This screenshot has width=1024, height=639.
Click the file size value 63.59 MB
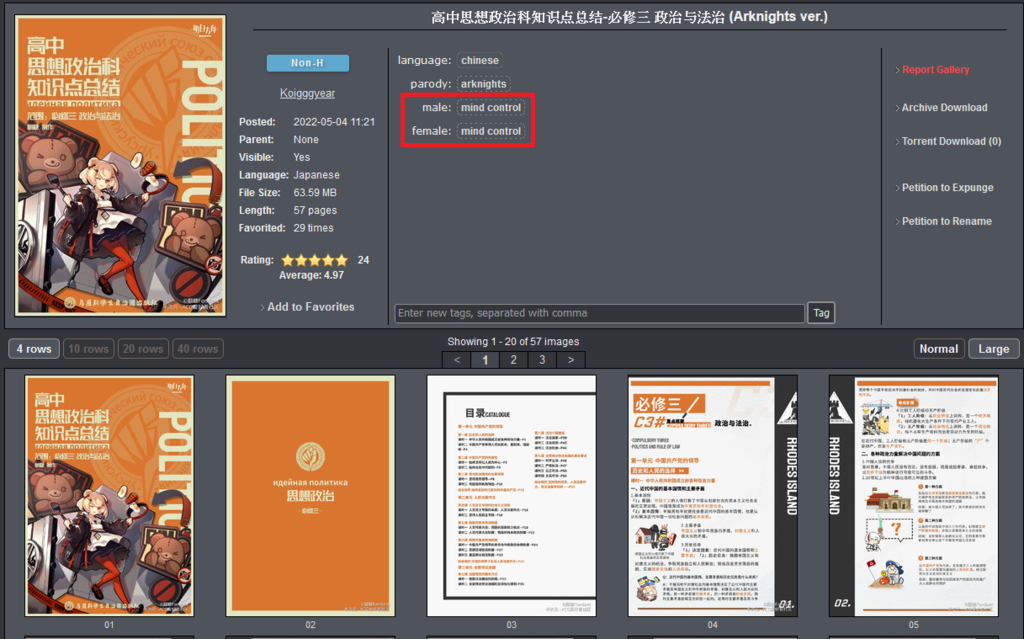tap(315, 193)
